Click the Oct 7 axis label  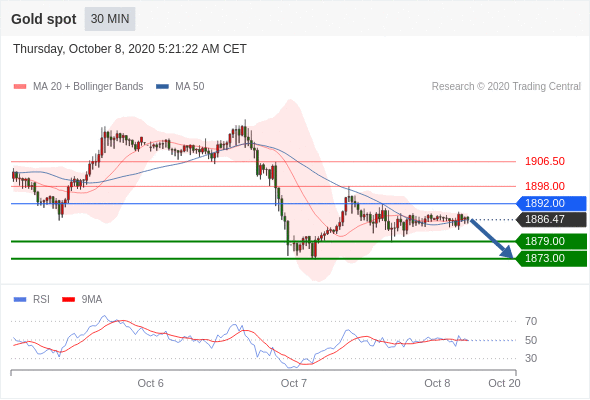[x=294, y=383]
